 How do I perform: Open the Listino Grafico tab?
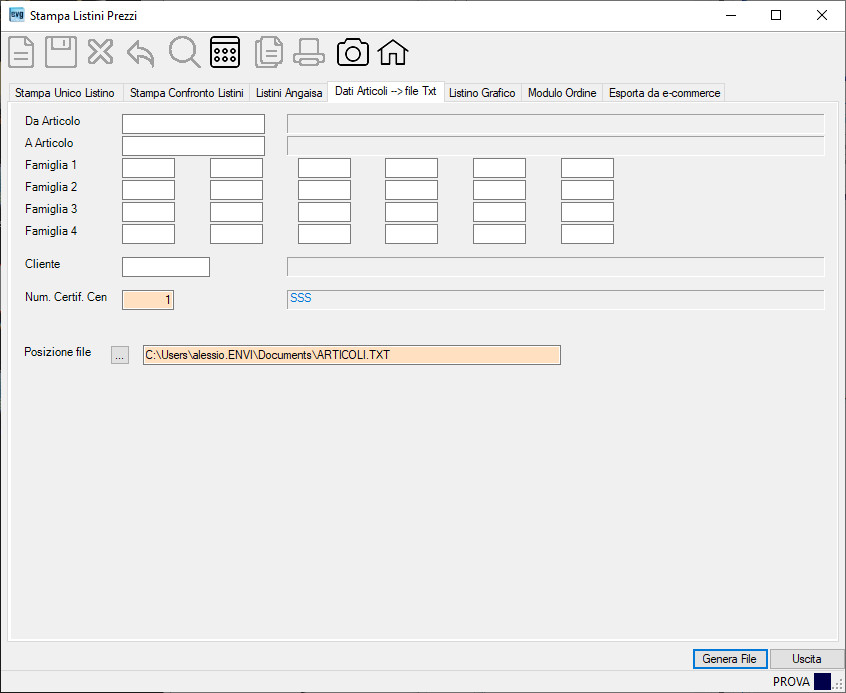pos(482,93)
